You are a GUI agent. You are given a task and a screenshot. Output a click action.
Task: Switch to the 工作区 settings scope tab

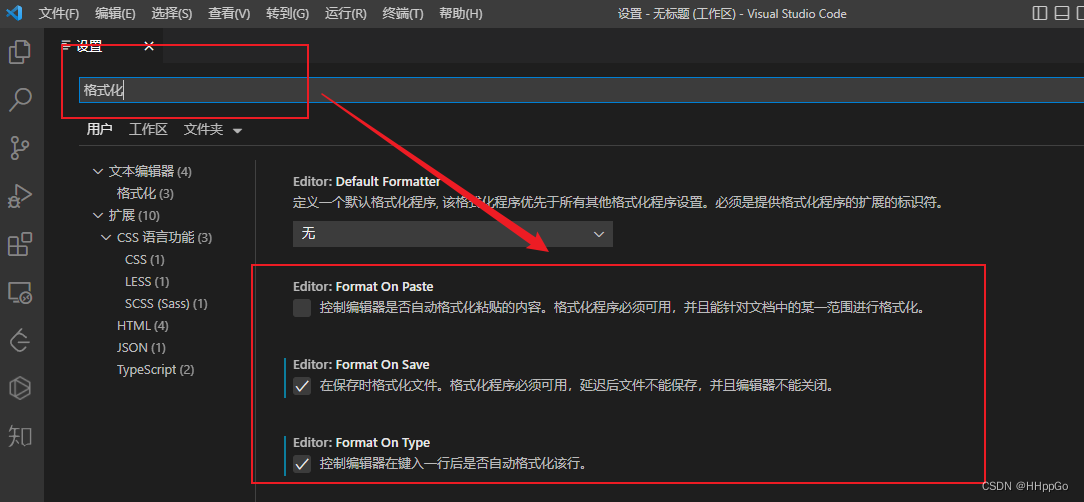point(148,129)
